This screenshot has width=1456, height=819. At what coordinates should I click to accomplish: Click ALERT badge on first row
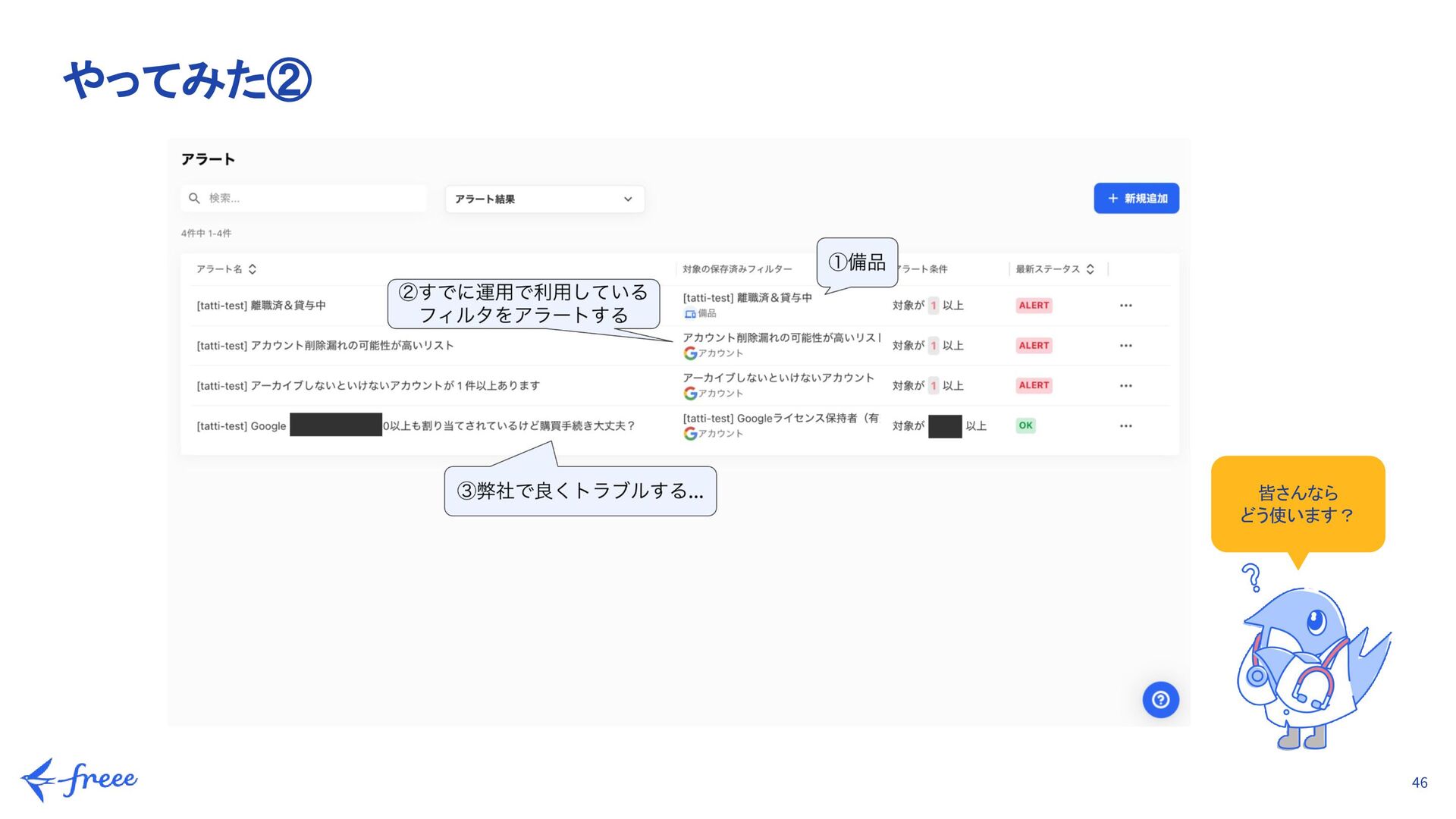(1034, 306)
